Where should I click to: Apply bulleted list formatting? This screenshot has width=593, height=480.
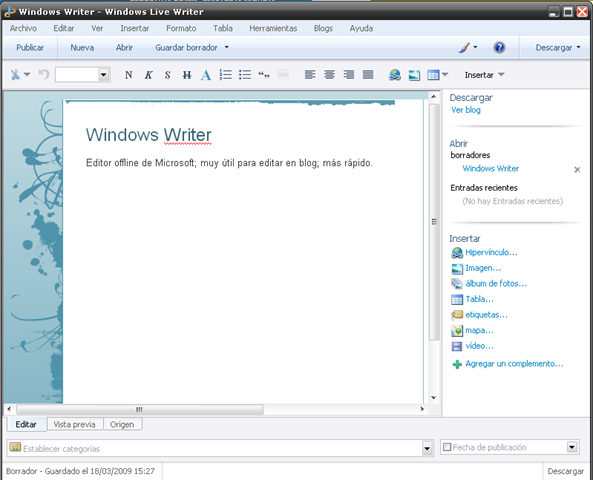coord(245,75)
